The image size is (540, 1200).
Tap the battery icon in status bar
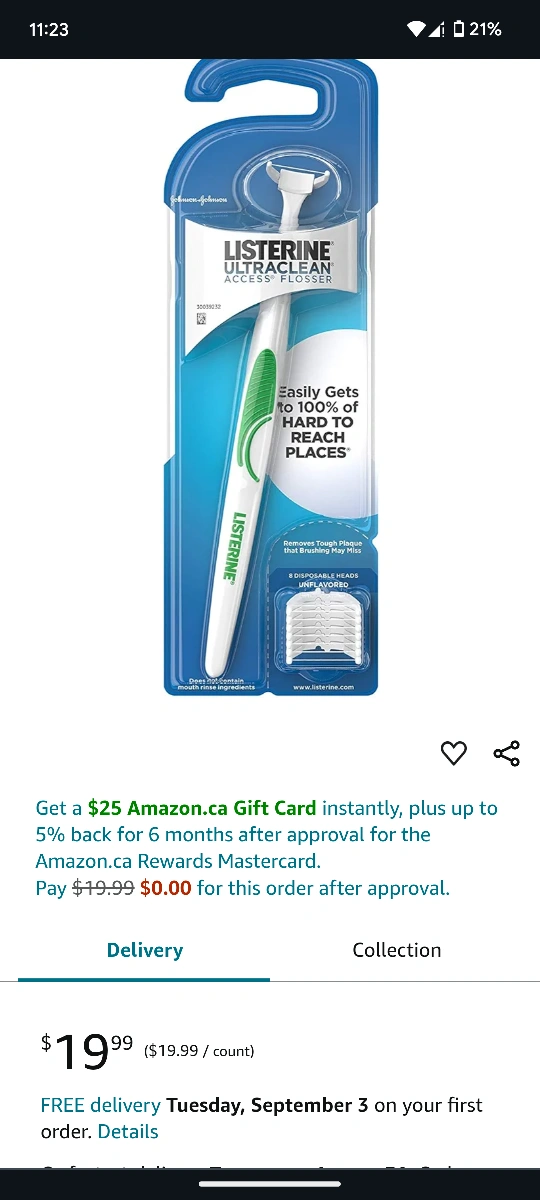point(458,29)
